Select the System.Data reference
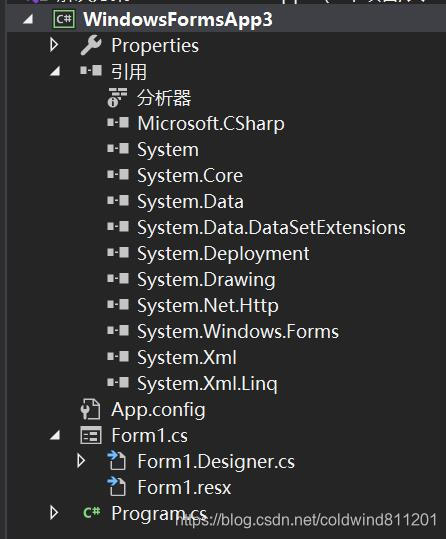 coord(190,201)
